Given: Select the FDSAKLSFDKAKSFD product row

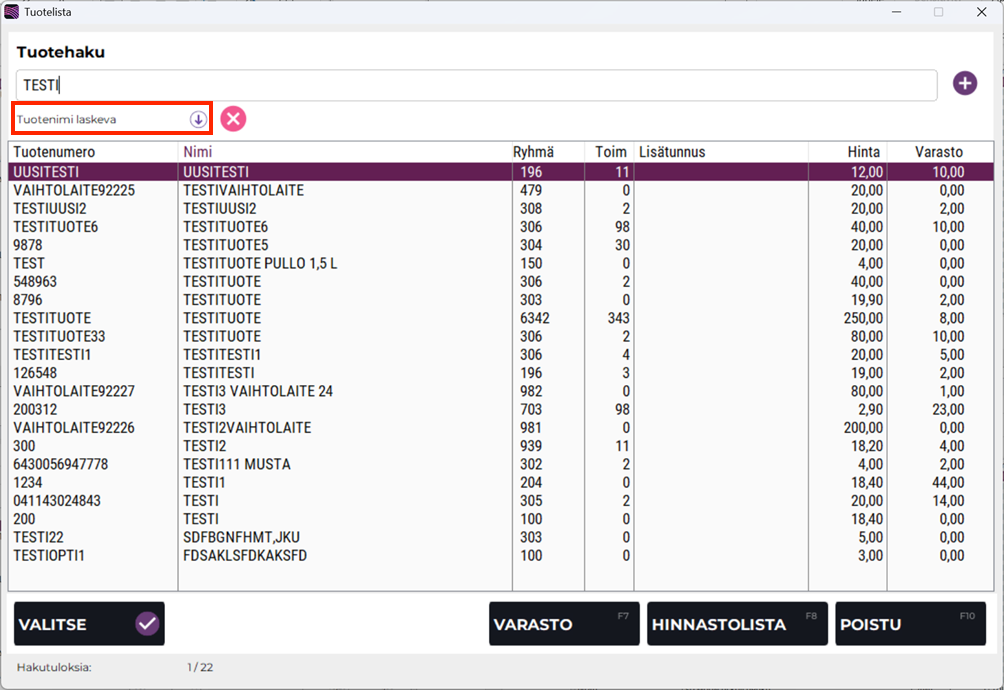Looking at the screenshot, I should pyautogui.click(x=245, y=555).
